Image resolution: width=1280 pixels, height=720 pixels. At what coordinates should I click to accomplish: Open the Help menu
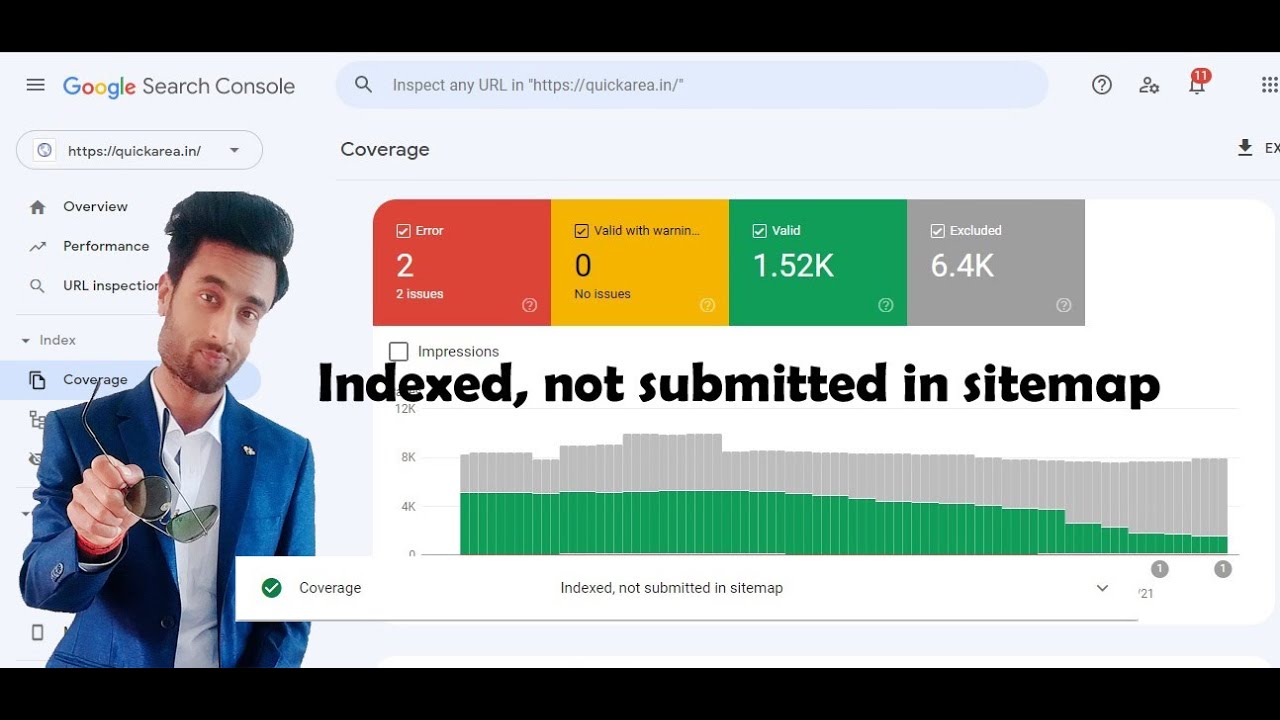tap(1101, 85)
